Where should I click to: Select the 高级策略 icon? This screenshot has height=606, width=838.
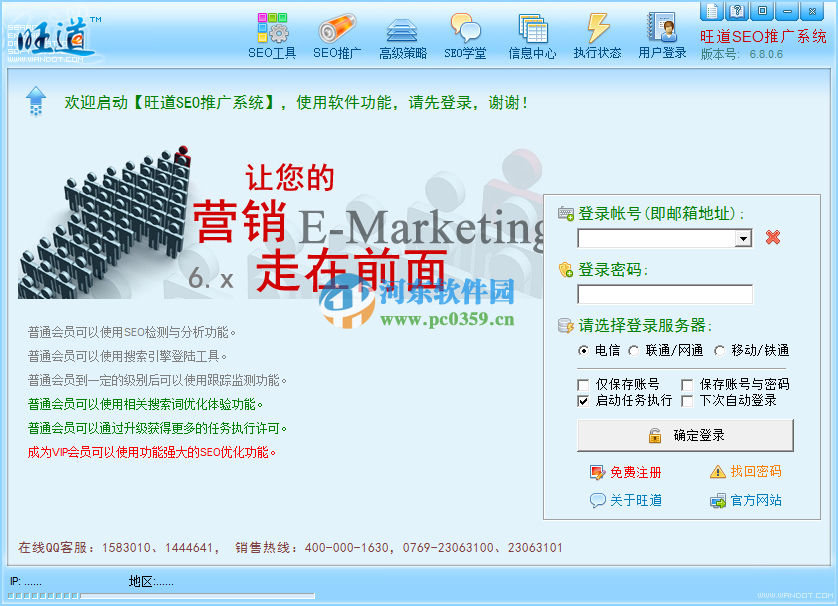click(401, 33)
